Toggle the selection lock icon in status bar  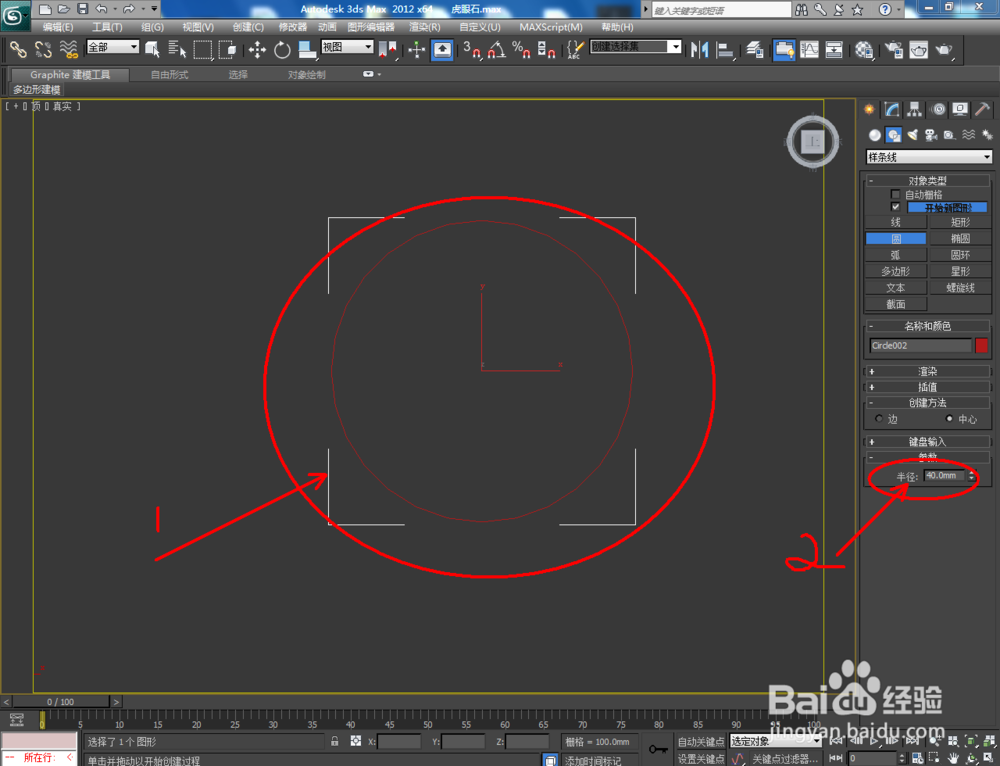(x=334, y=741)
